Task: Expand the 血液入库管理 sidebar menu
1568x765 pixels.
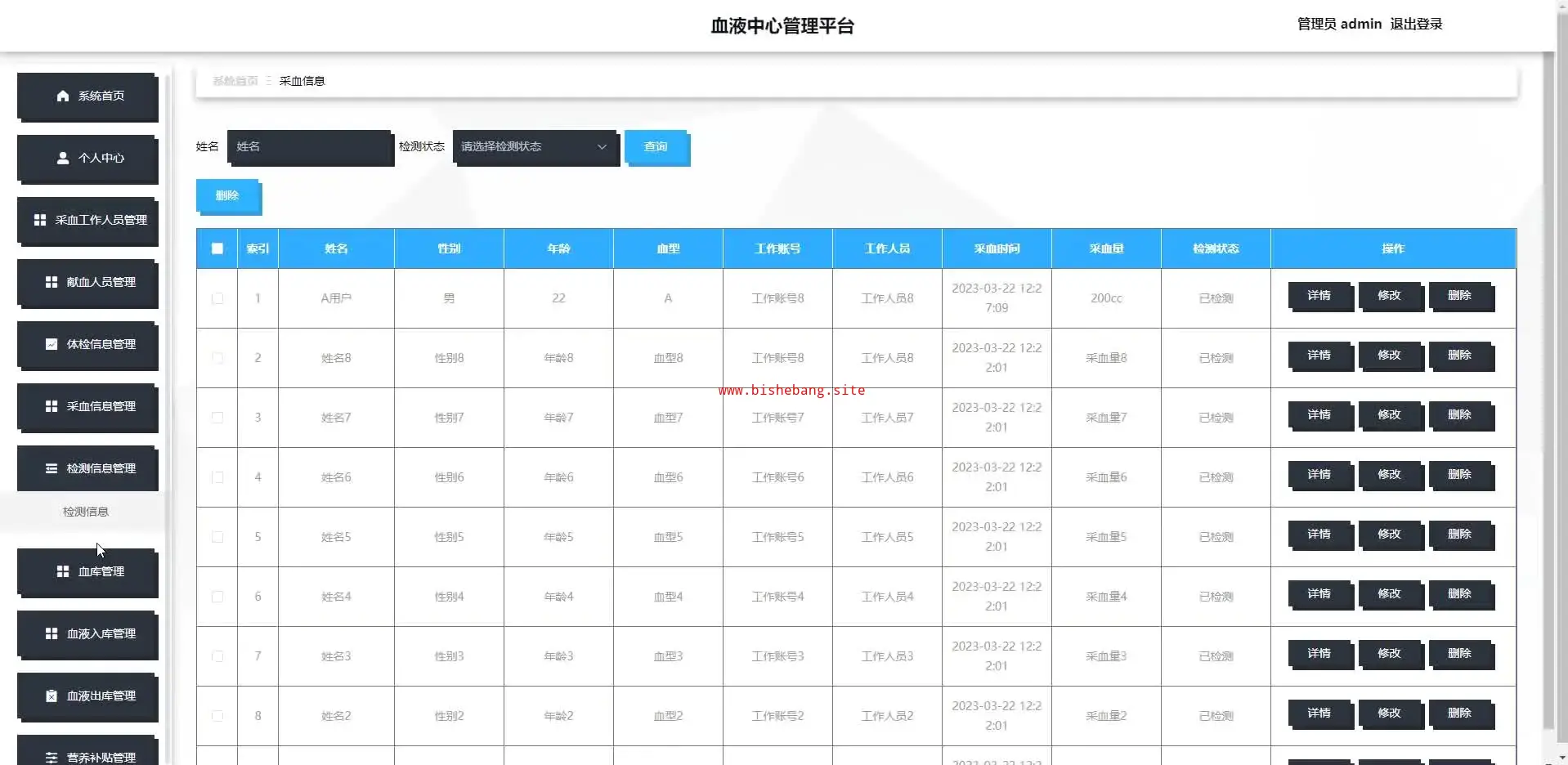Action: 87,633
